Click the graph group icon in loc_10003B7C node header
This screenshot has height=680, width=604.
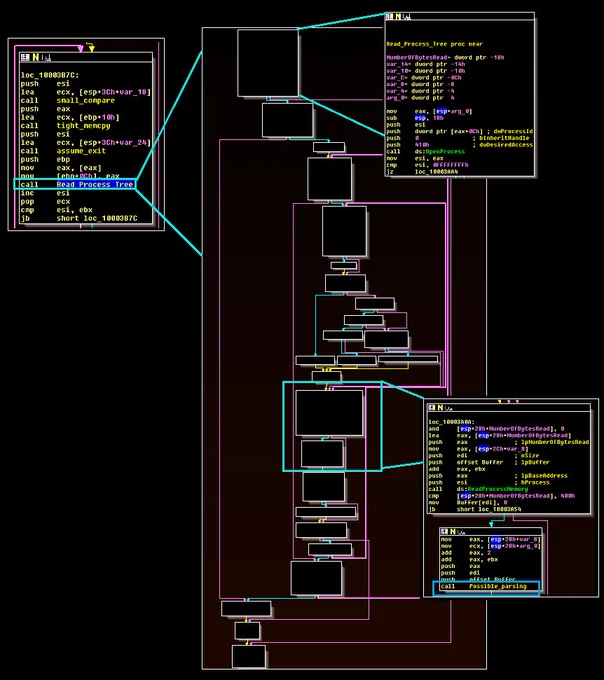click(46, 58)
